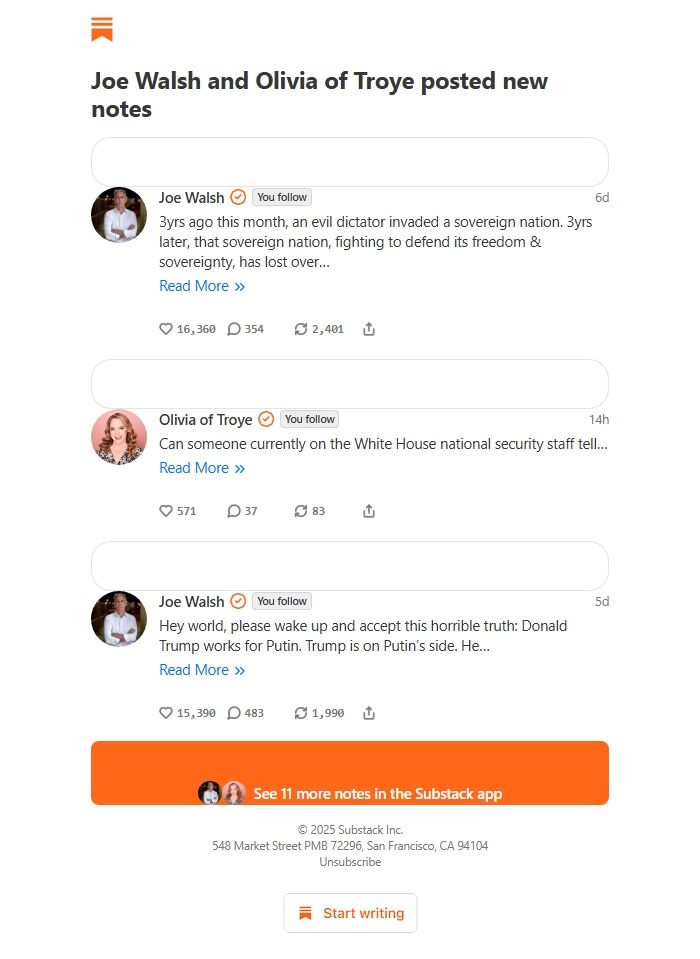The width and height of the screenshot is (700, 959).
Task: Open the Olivia of Troye author name
Action: 205,420
